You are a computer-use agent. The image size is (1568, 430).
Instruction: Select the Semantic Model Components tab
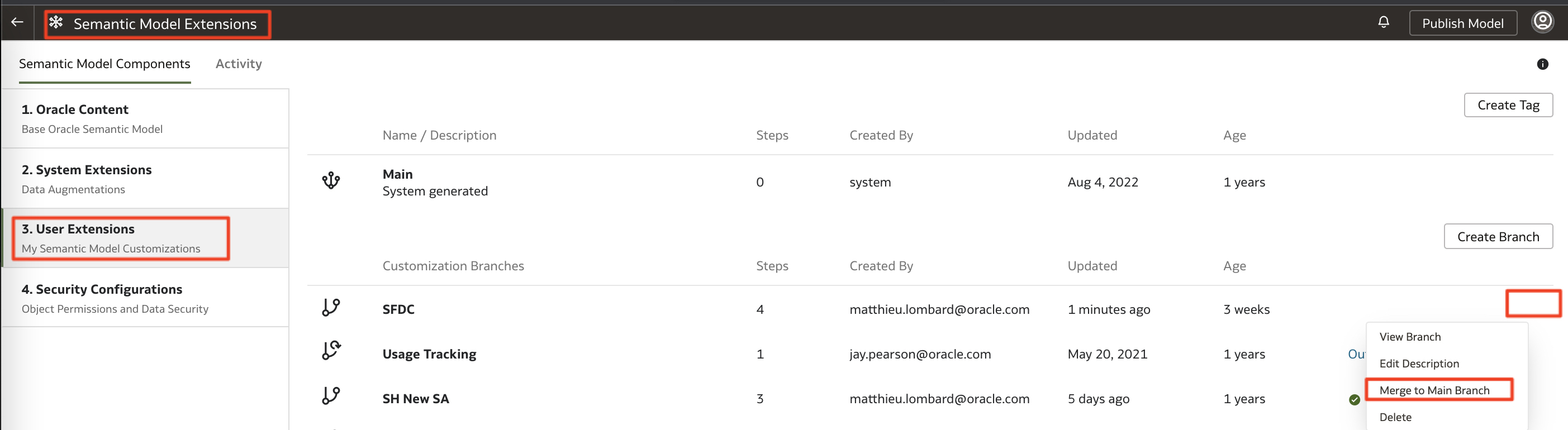tap(104, 64)
